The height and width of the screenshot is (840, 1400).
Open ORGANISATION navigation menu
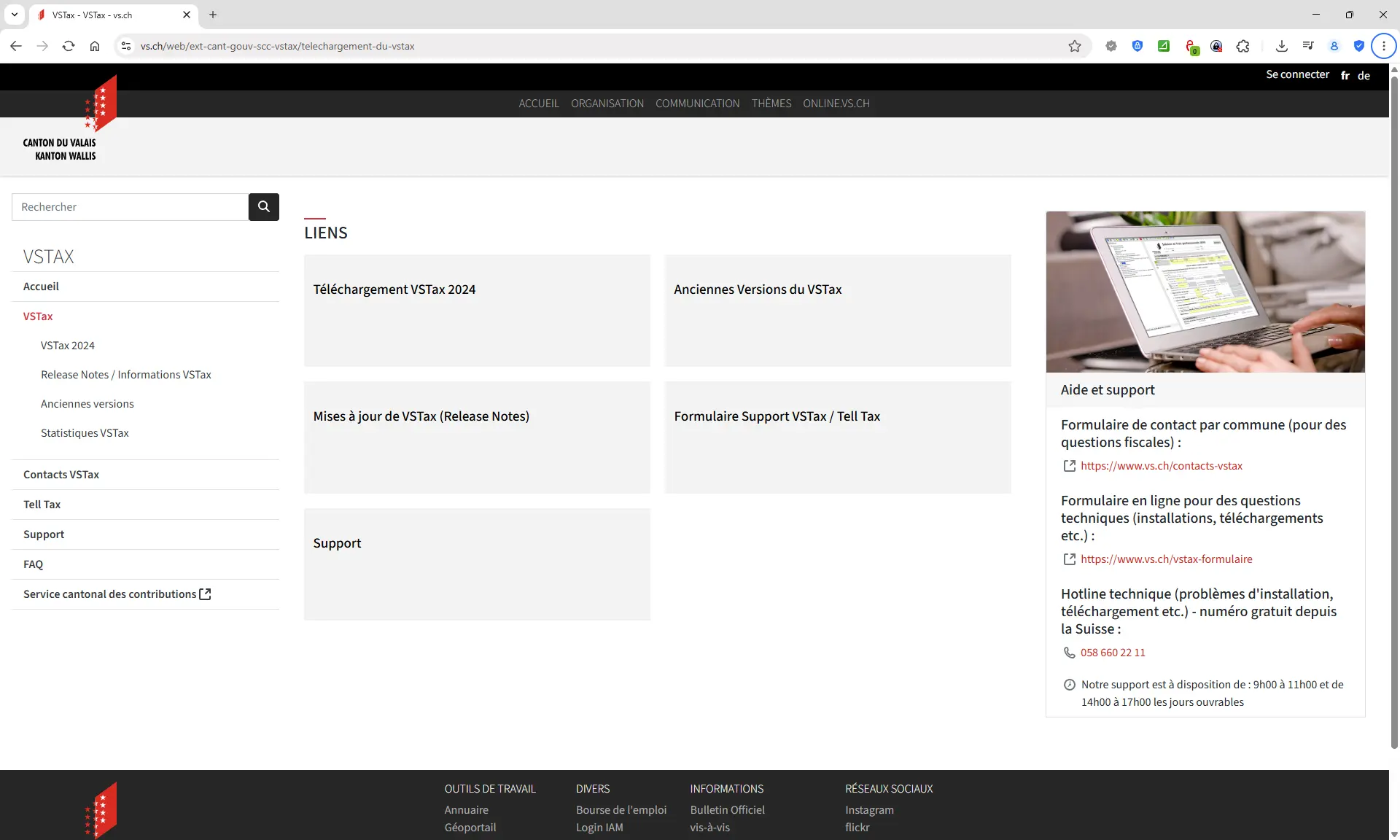click(607, 104)
